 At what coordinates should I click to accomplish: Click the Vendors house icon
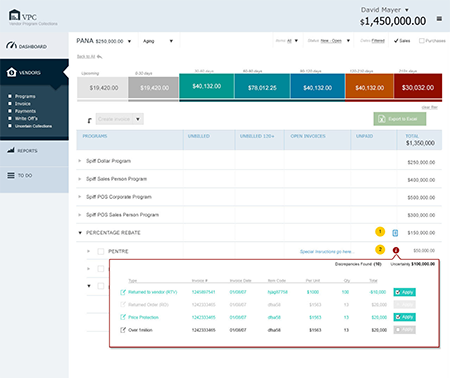coord(12,72)
